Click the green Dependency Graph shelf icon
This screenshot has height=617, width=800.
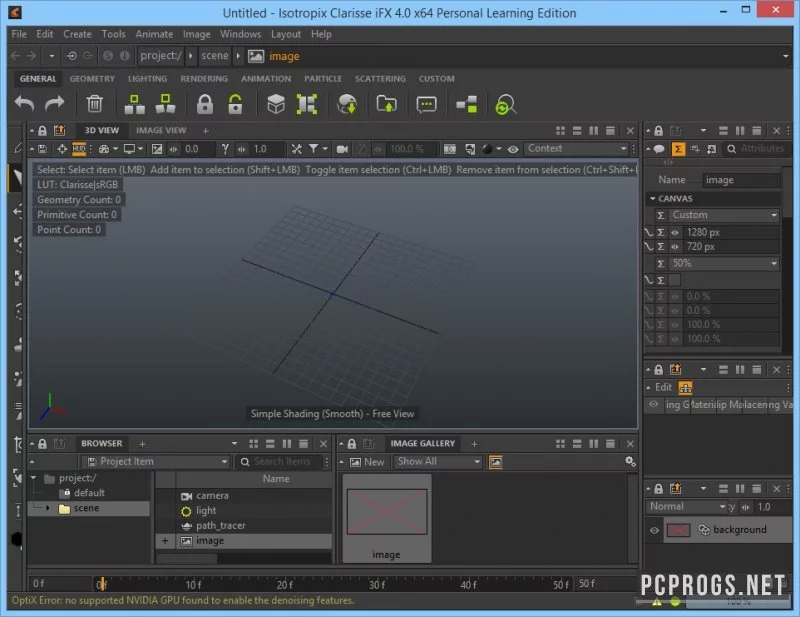[466, 105]
